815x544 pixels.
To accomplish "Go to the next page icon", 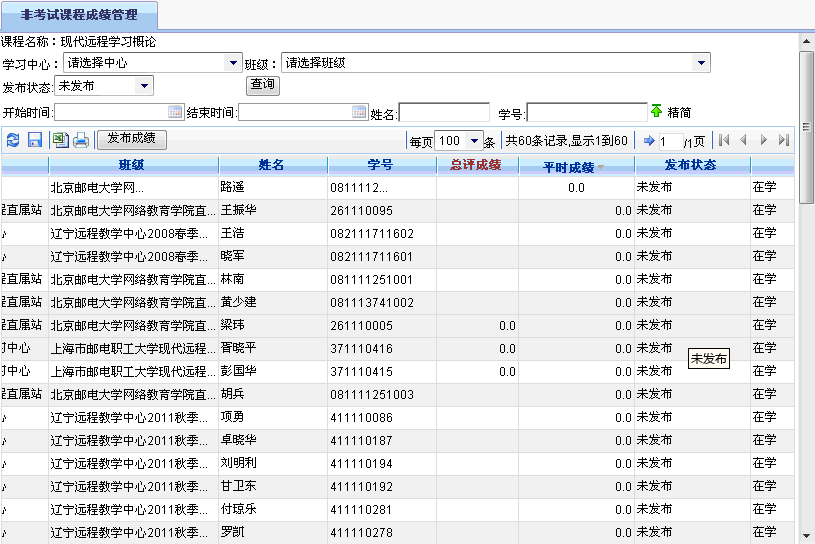I will [x=764, y=140].
